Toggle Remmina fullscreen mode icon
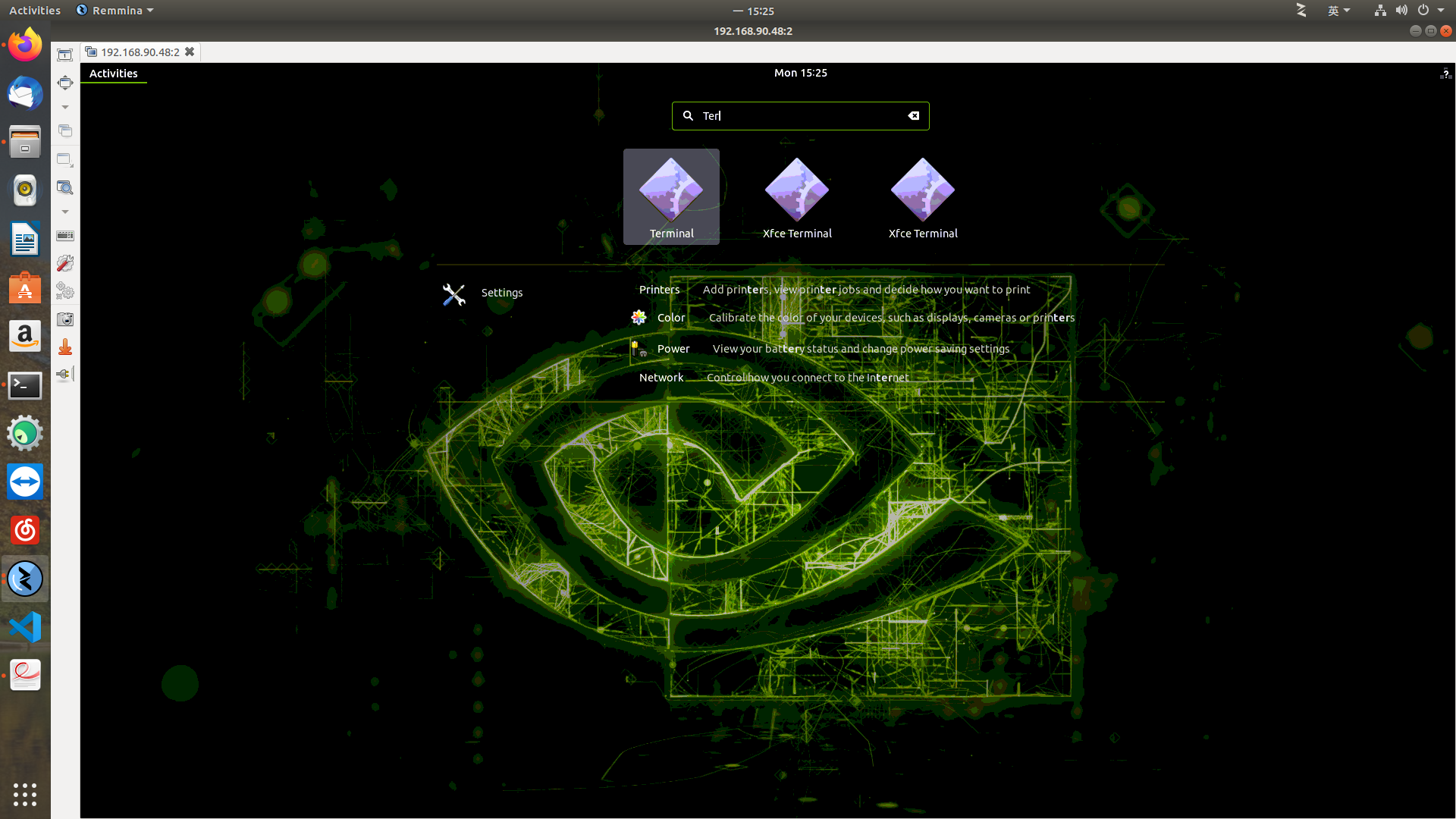The width and height of the screenshot is (1456, 819). click(65, 82)
